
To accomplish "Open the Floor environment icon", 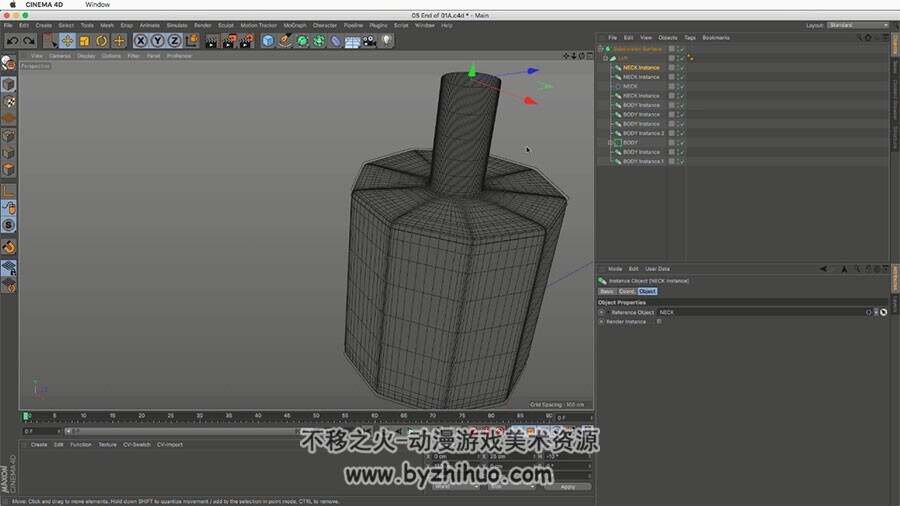I will tap(352, 41).
